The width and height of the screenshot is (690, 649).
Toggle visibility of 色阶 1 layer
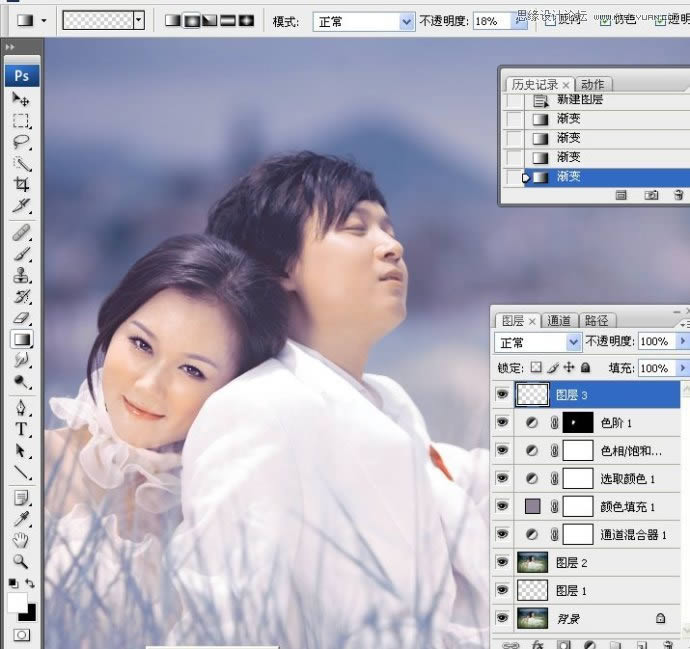[502, 423]
